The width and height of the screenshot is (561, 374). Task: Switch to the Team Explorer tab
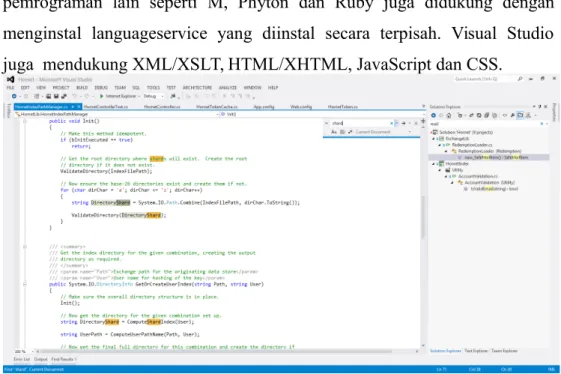coord(504,351)
